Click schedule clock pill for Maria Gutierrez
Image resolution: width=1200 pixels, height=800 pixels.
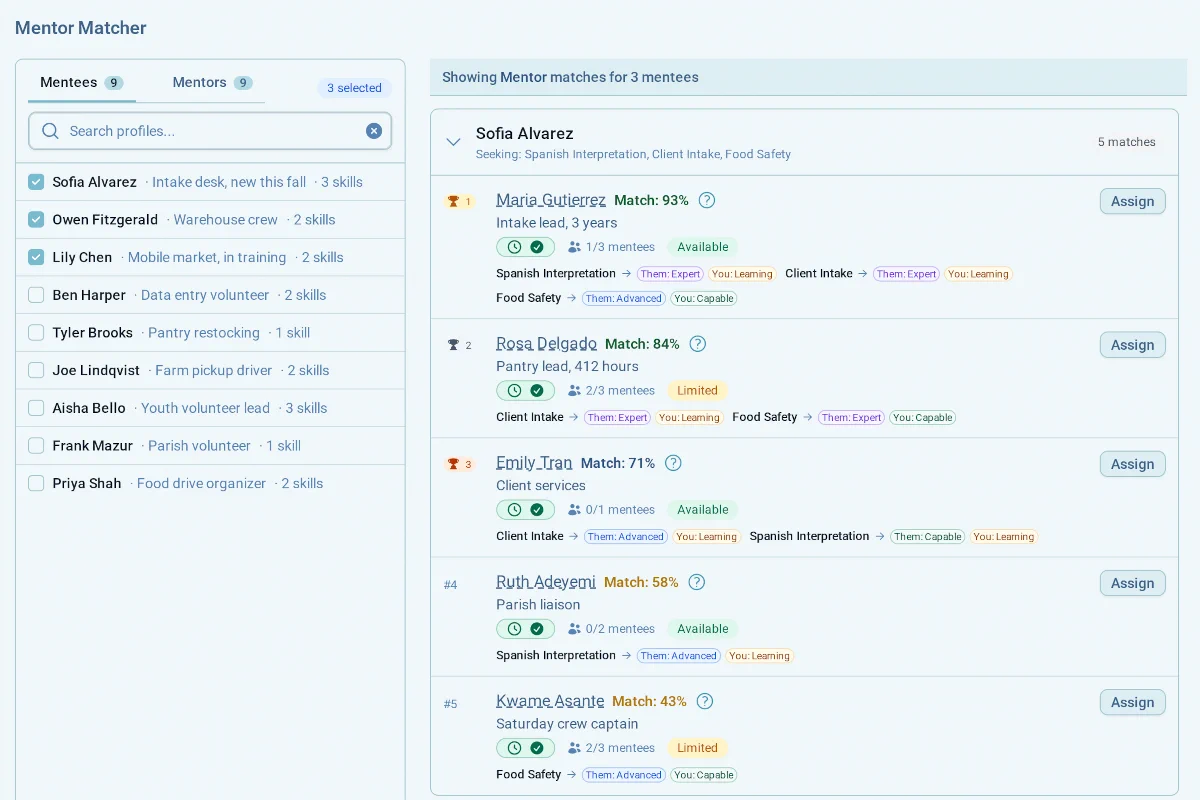tap(526, 247)
